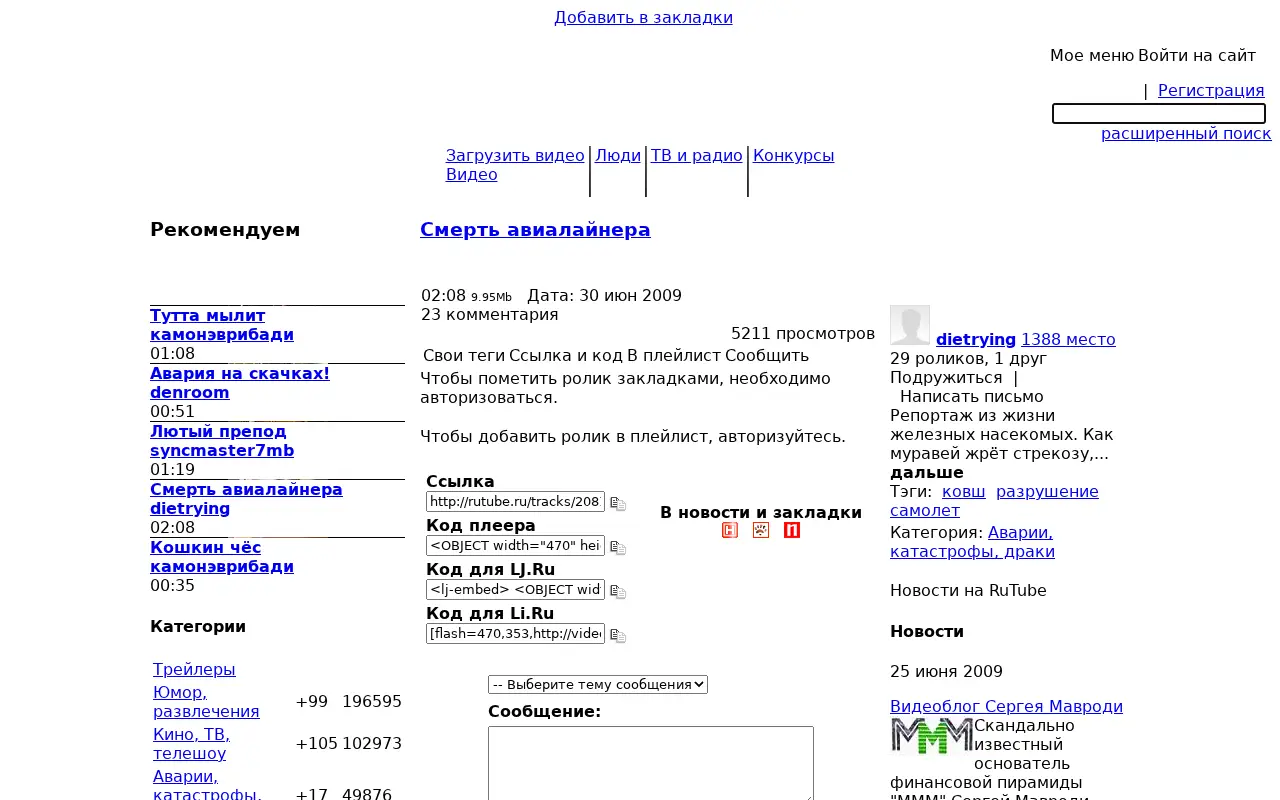Viewport: 1280px width, 800px height.
Task: Open расширенный поиск link
Action: [x=1186, y=134]
